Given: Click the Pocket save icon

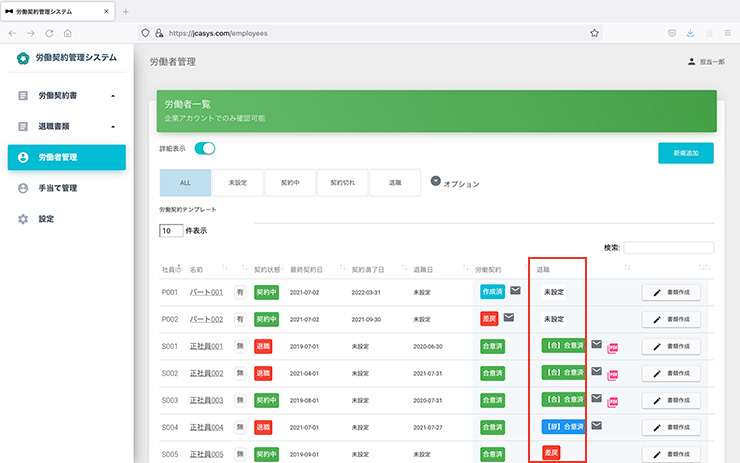Looking at the screenshot, I should click(672, 33).
